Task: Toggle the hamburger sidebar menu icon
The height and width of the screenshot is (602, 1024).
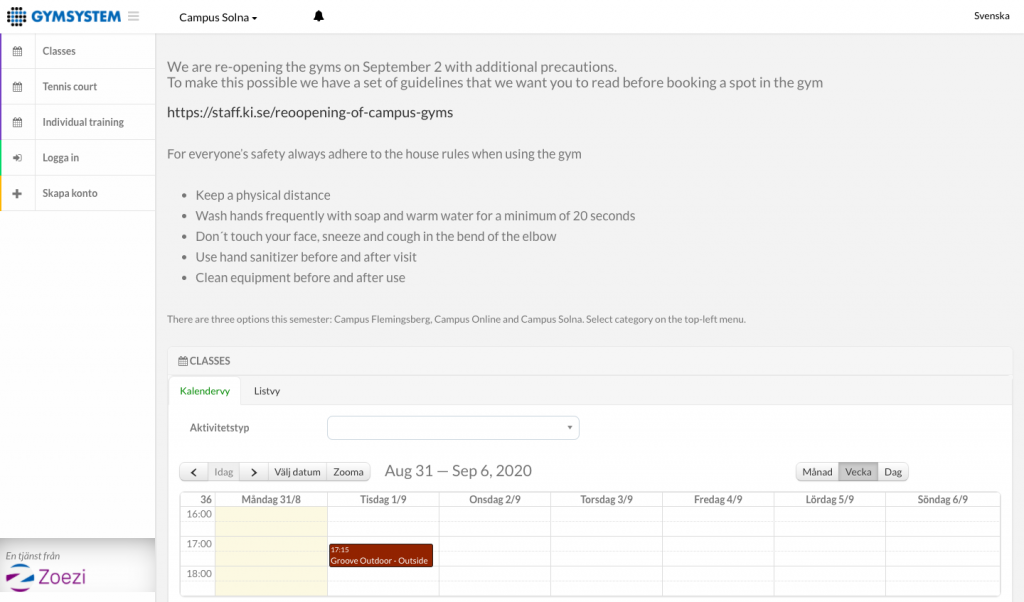Action: pyautogui.click(x=133, y=16)
